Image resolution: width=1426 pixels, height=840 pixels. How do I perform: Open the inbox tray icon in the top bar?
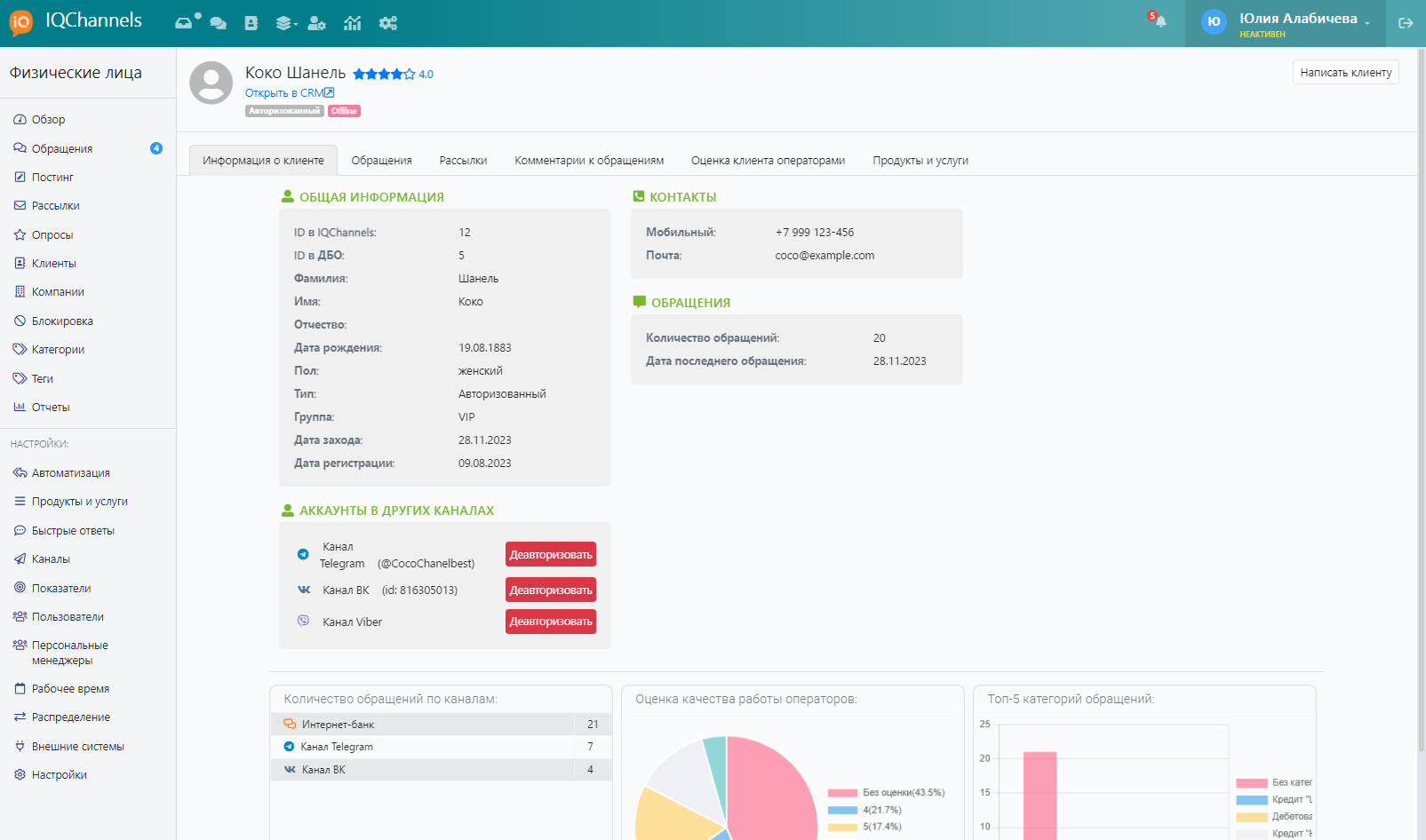click(x=184, y=23)
